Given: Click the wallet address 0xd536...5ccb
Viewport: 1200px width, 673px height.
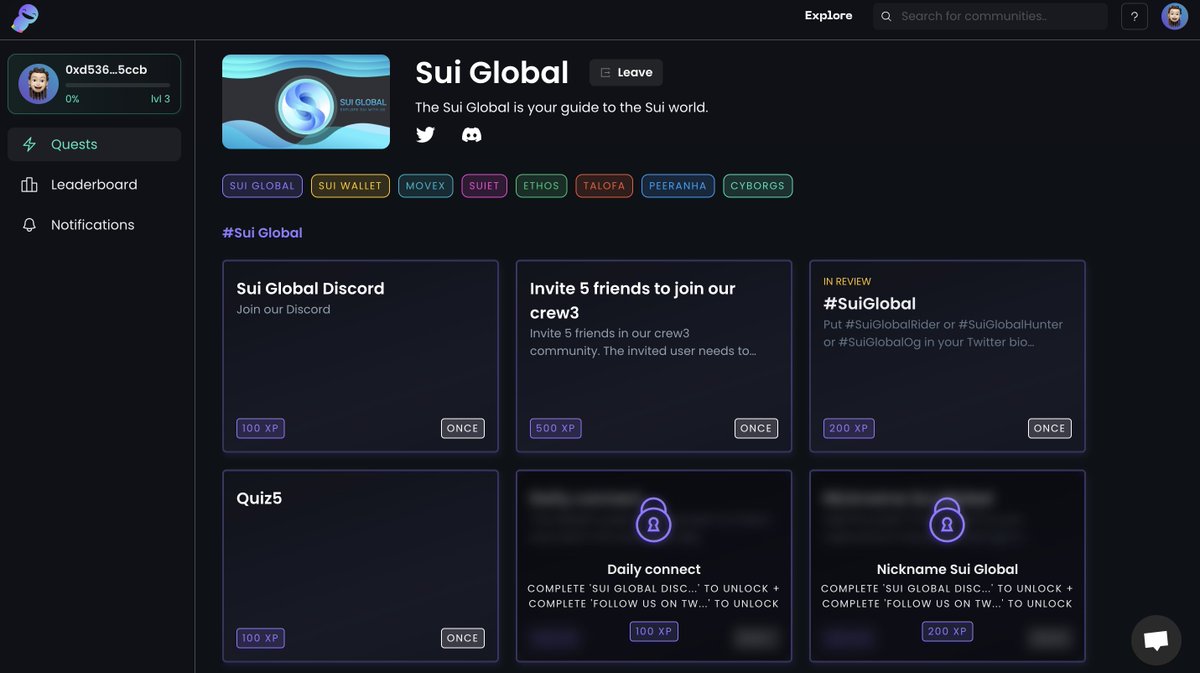Looking at the screenshot, I should [x=106, y=70].
